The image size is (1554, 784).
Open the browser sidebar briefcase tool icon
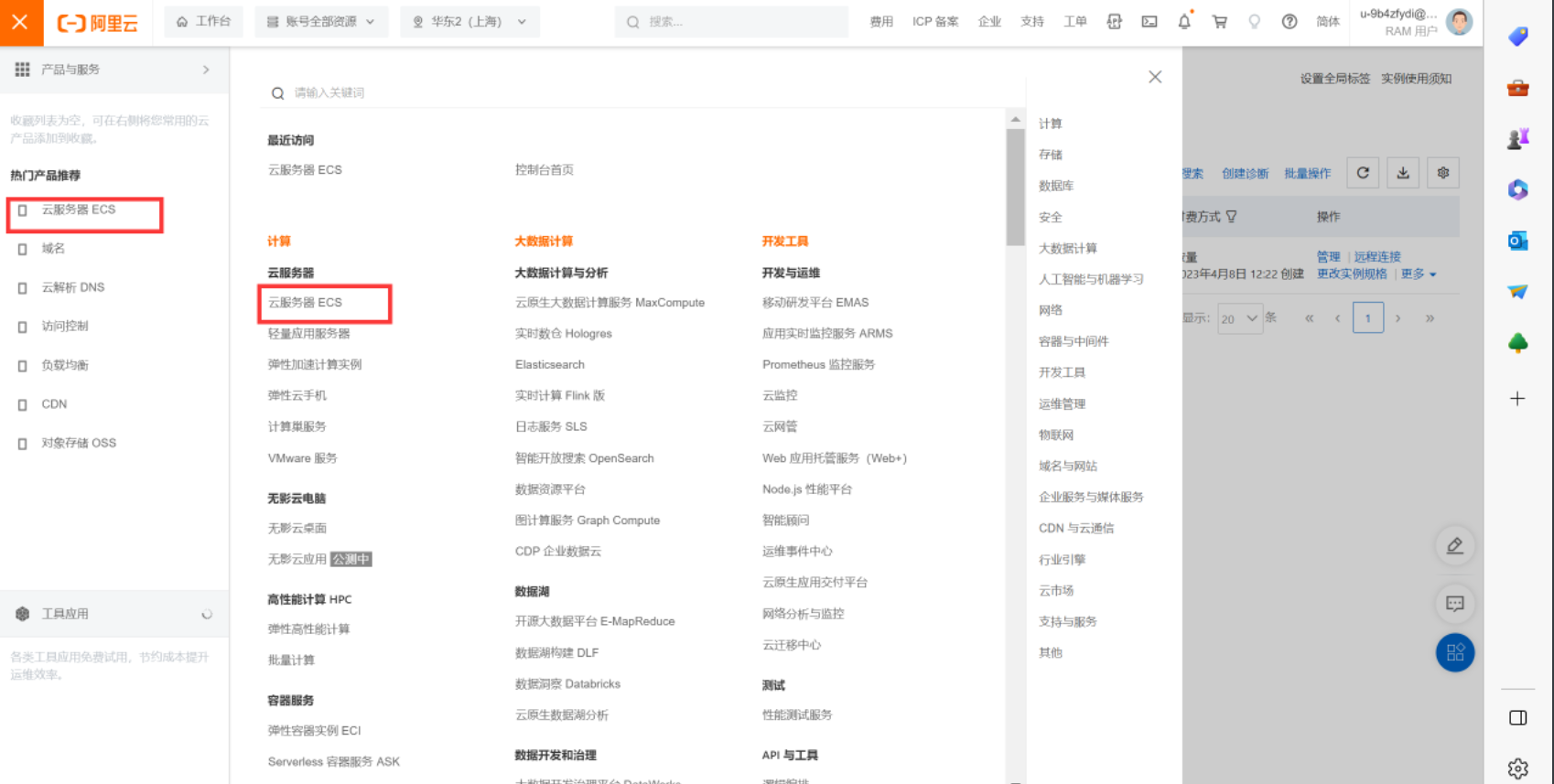(x=1517, y=88)
